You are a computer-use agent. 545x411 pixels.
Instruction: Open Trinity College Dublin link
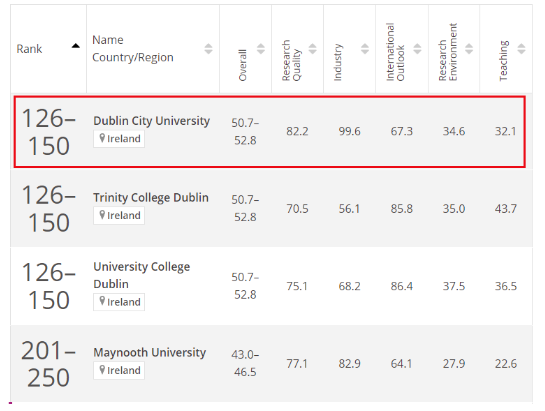[151, 198]
